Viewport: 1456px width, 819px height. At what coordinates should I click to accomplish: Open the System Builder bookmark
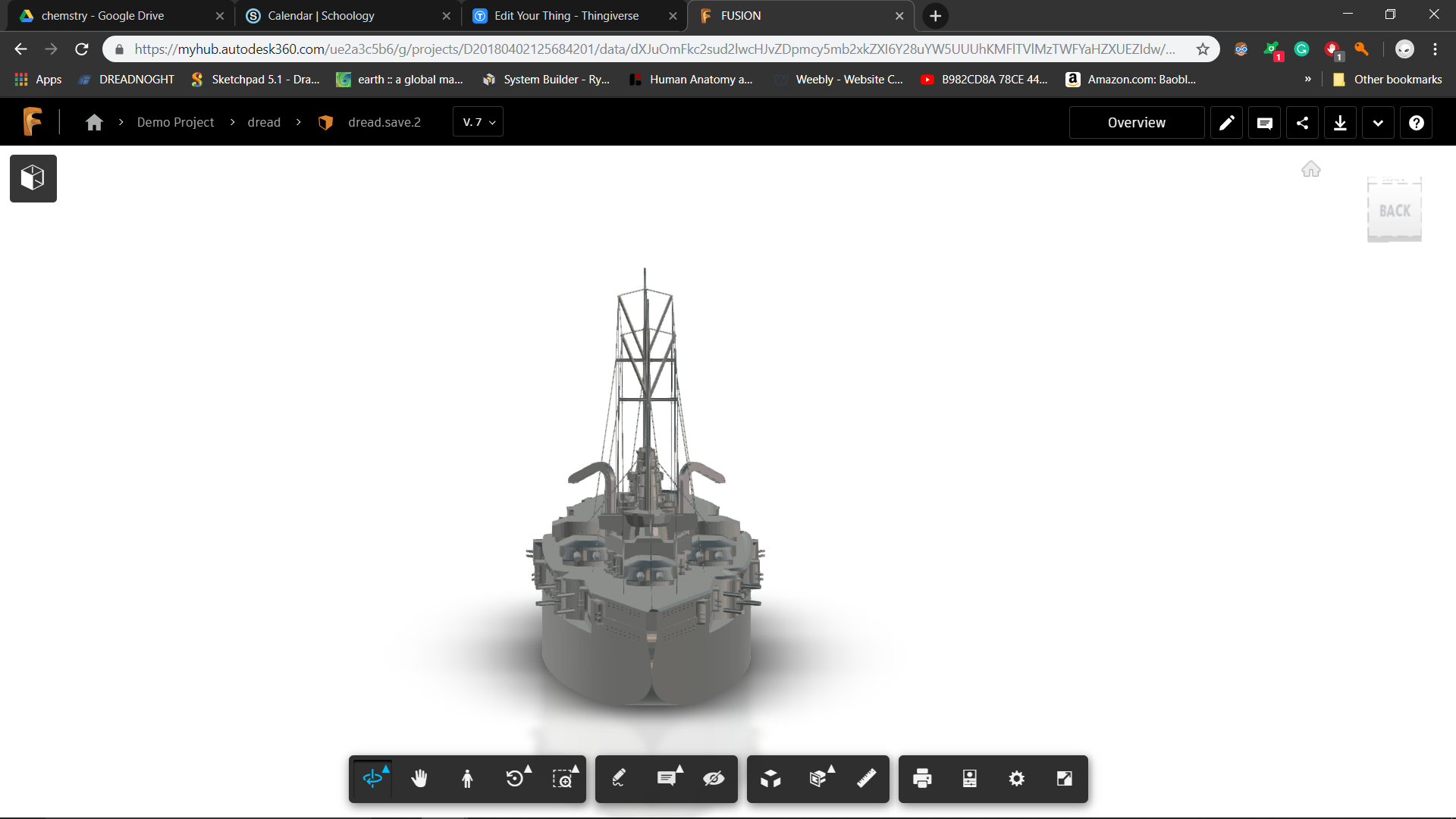point(546,80)
